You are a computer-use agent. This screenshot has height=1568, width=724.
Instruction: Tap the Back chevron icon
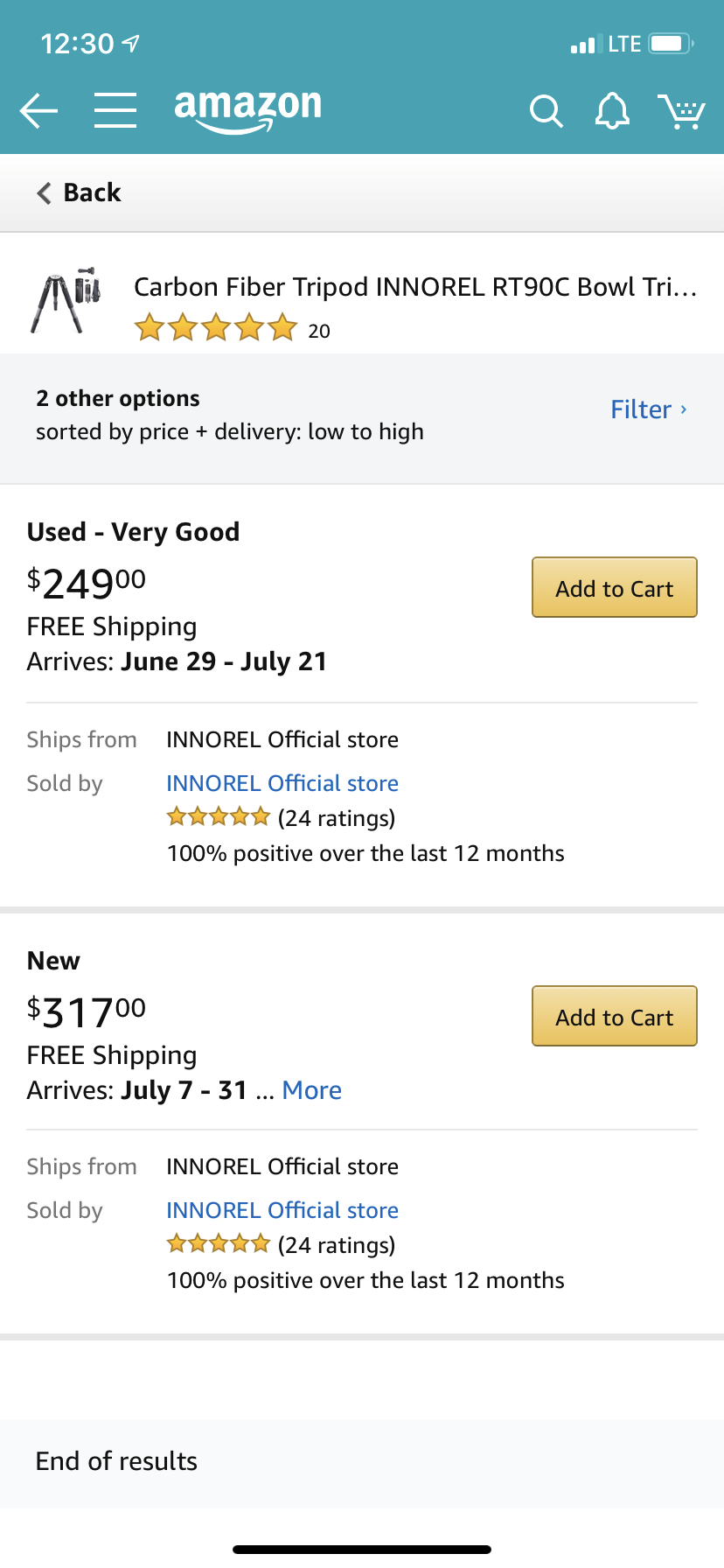point(44,192)
